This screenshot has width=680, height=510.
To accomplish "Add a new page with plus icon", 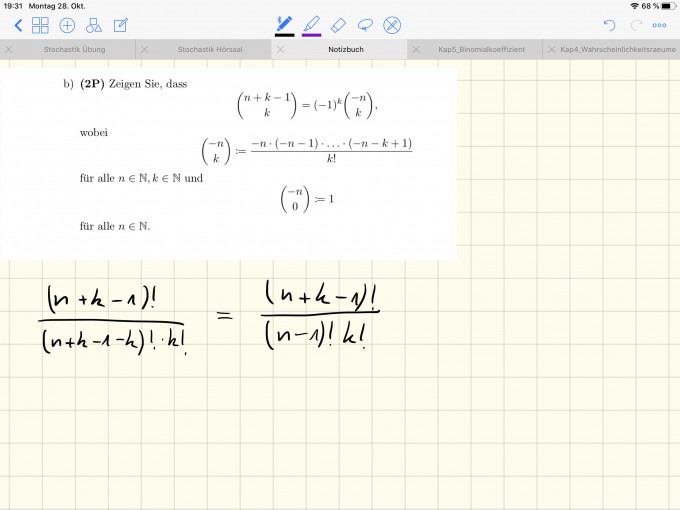I will click(67, 25).
